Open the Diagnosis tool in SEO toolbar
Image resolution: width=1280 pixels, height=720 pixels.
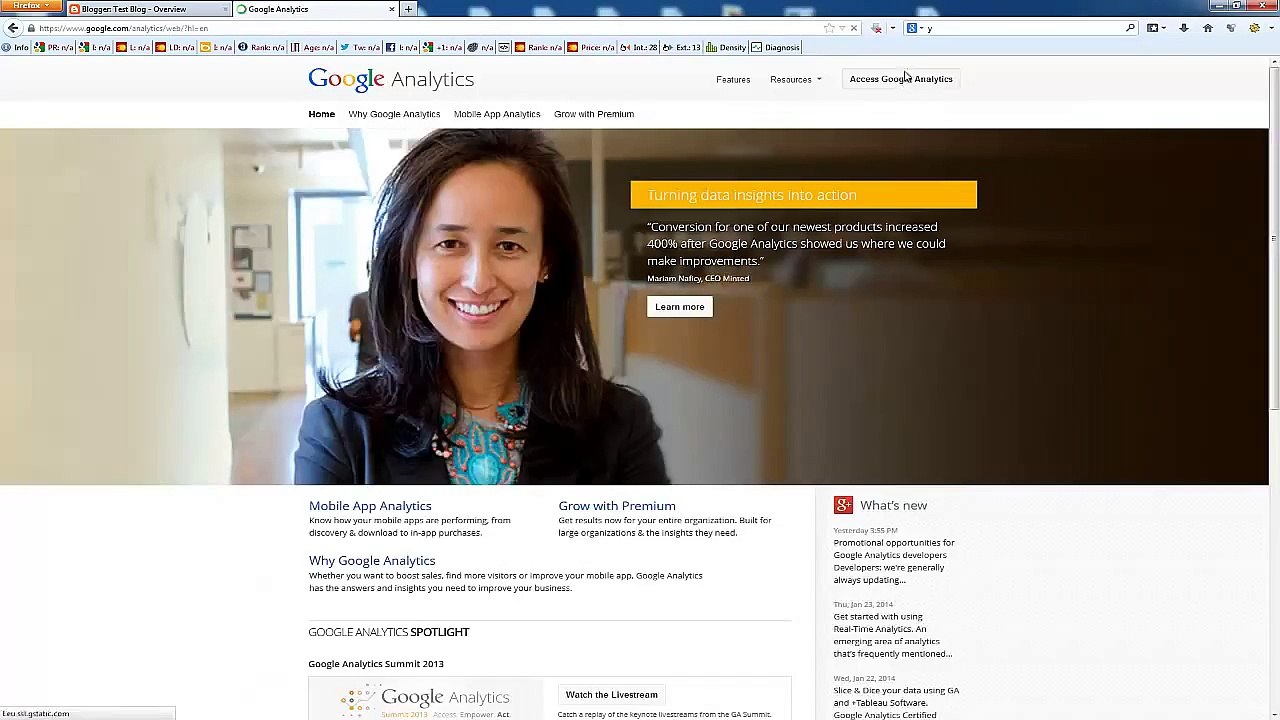tap(776, 47)
